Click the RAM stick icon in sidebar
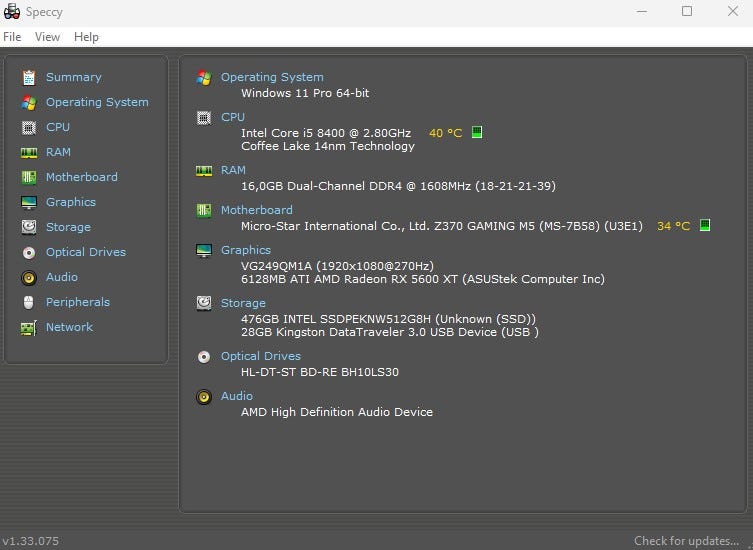This screenshot has width=753, height=550. coord(28,152)
